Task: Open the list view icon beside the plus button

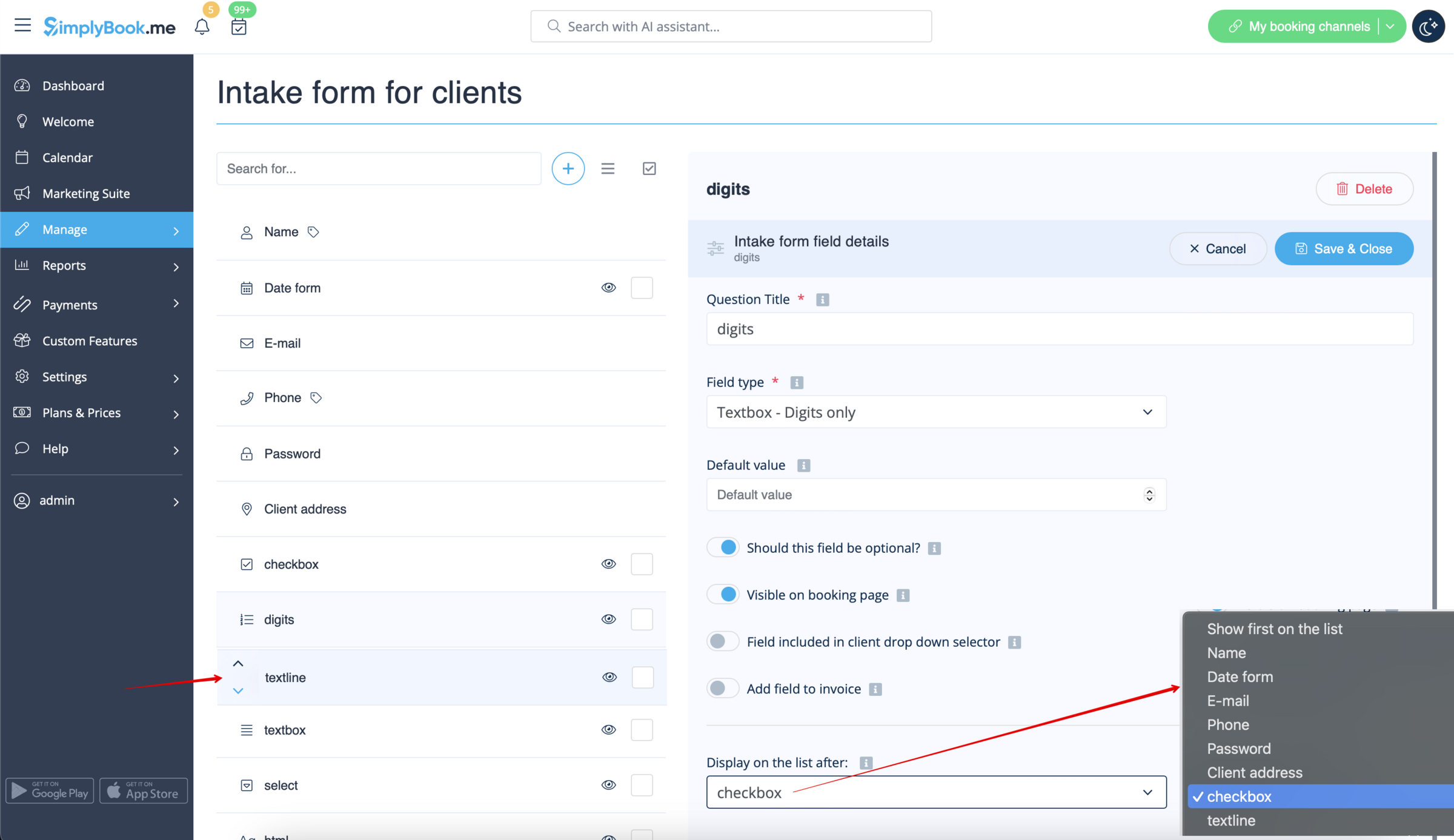Action: click(608, 168)
